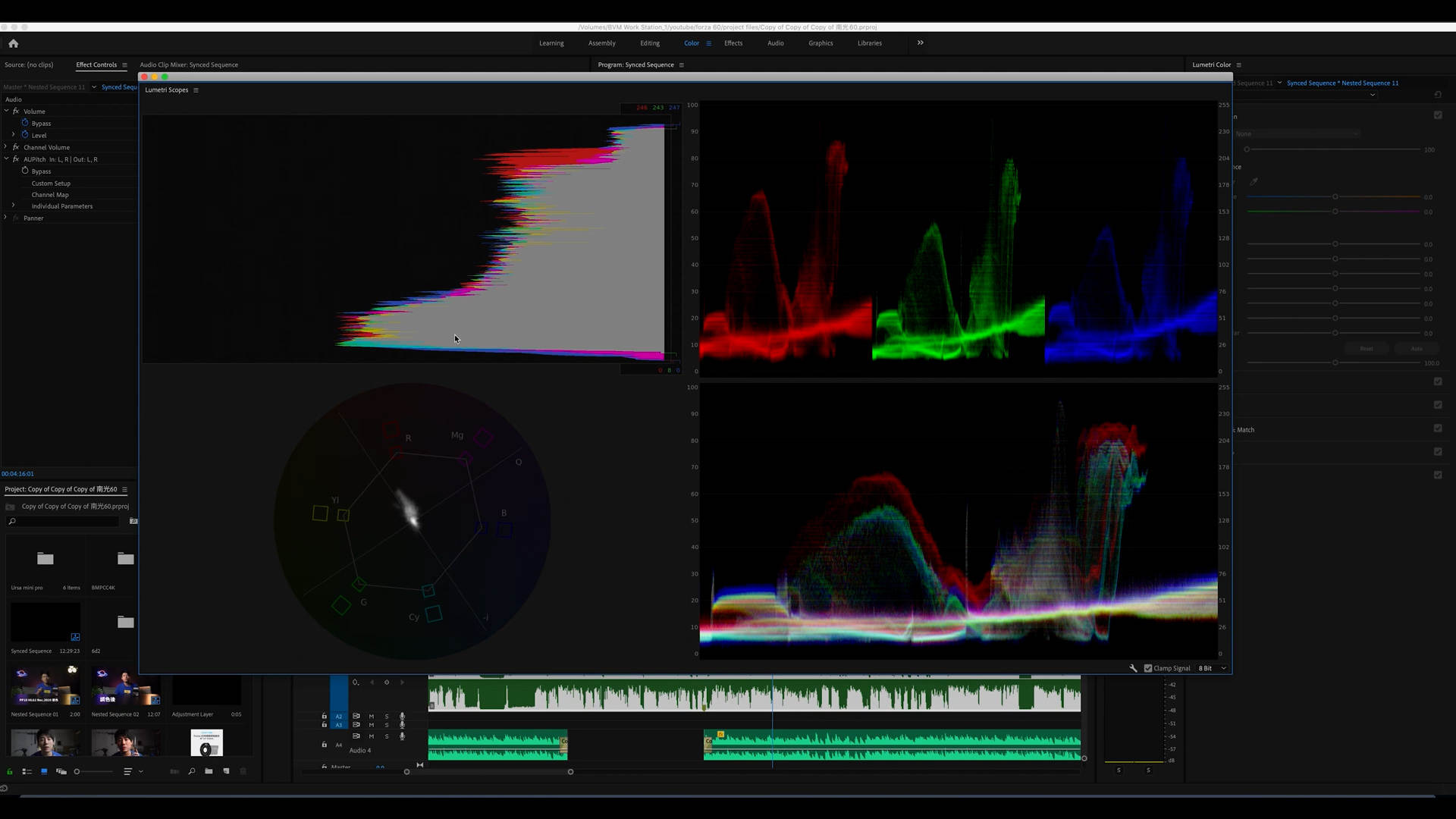Show more workspaces via overflow arrows

click(920, 43)
